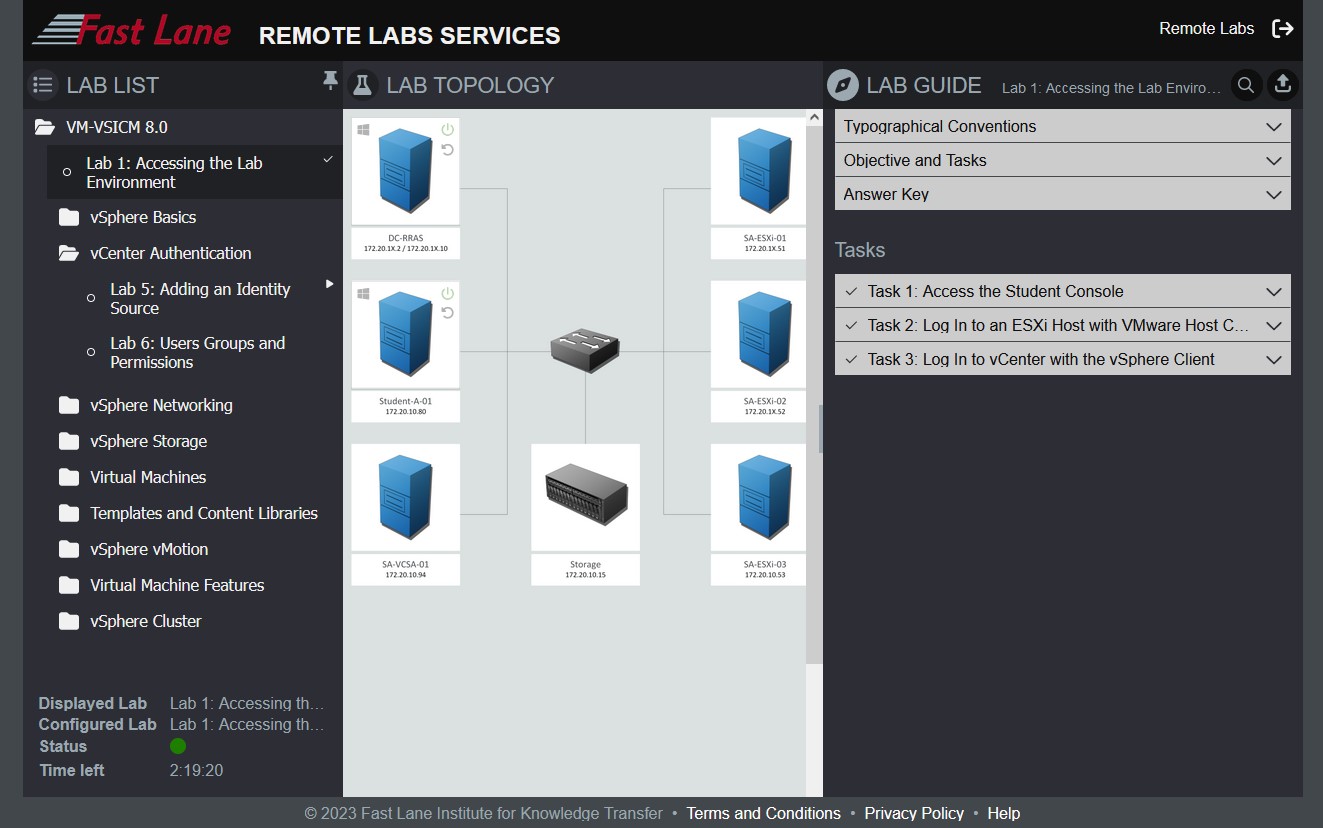This screenshot has width=1323, height=828.
Task: Click the Fast Lane logo
Action: point(132,30)
